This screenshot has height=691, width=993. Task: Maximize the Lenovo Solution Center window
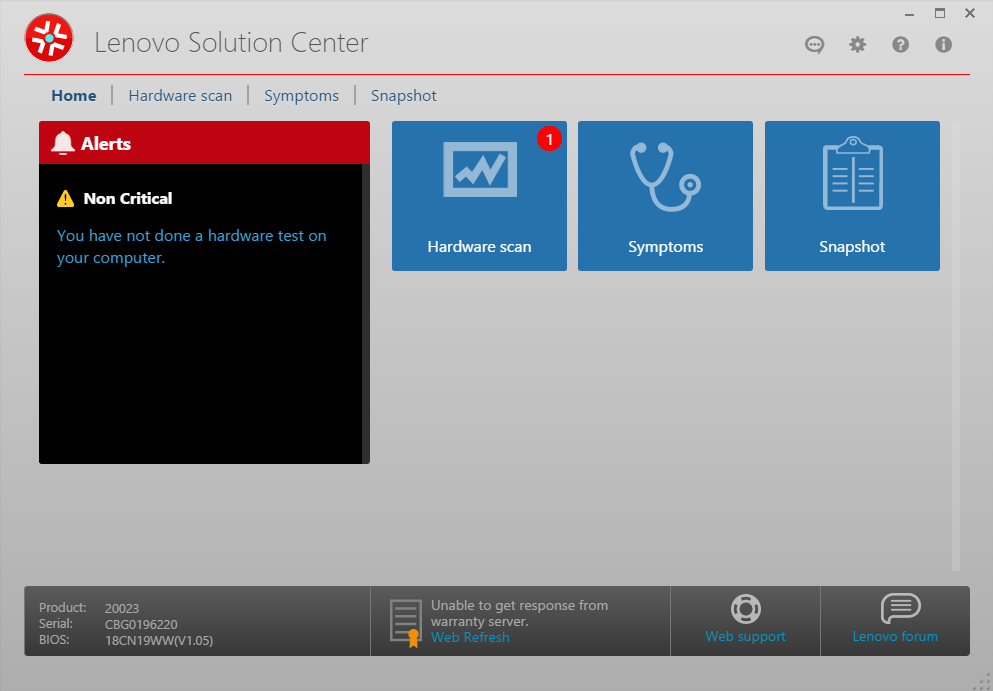pos(940,13)
